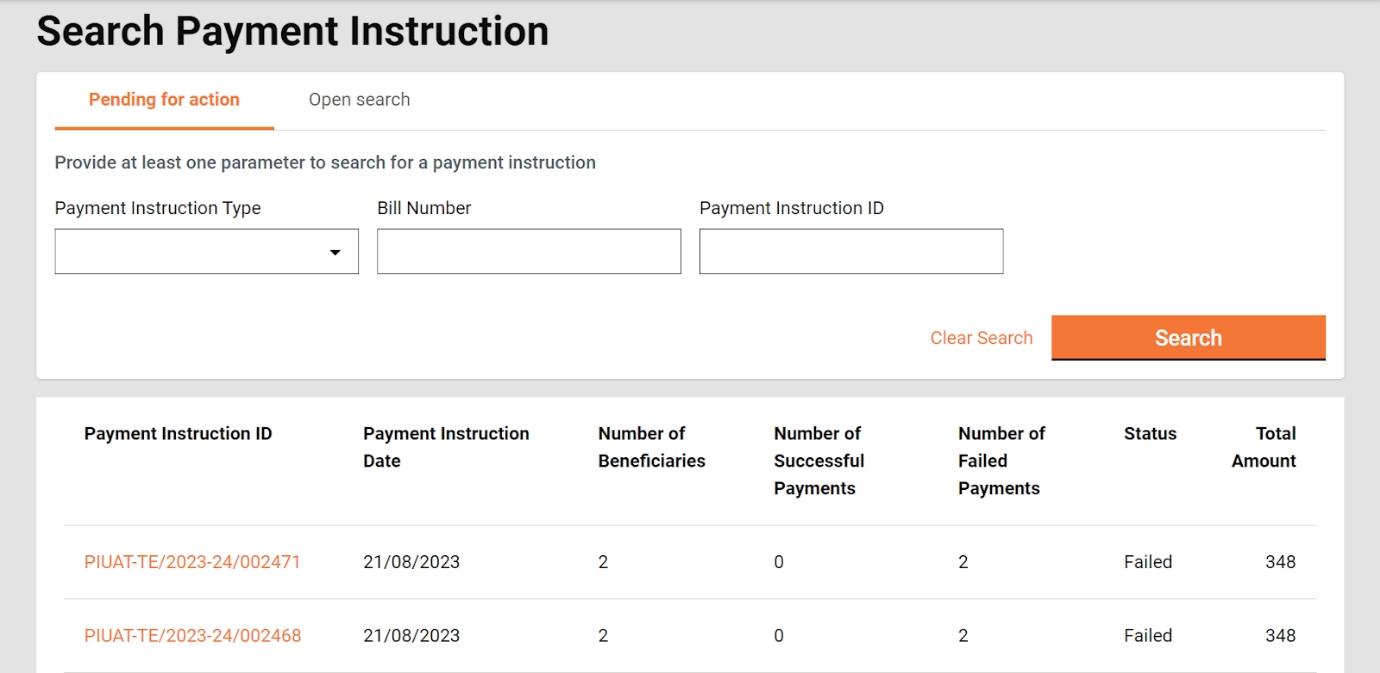Click Failed status in the 002471 row
The image size is (1380, 673).
1148,562
